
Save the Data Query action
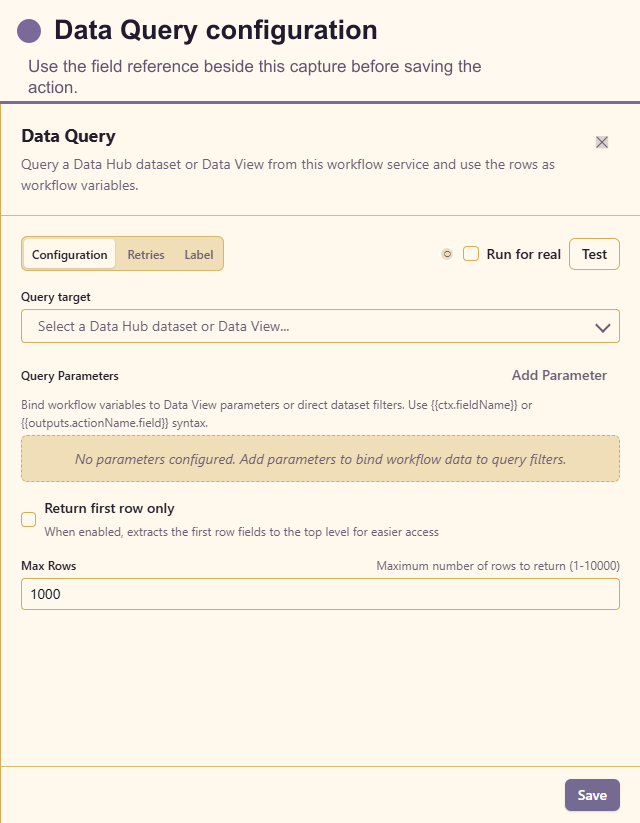pos(592,795)
